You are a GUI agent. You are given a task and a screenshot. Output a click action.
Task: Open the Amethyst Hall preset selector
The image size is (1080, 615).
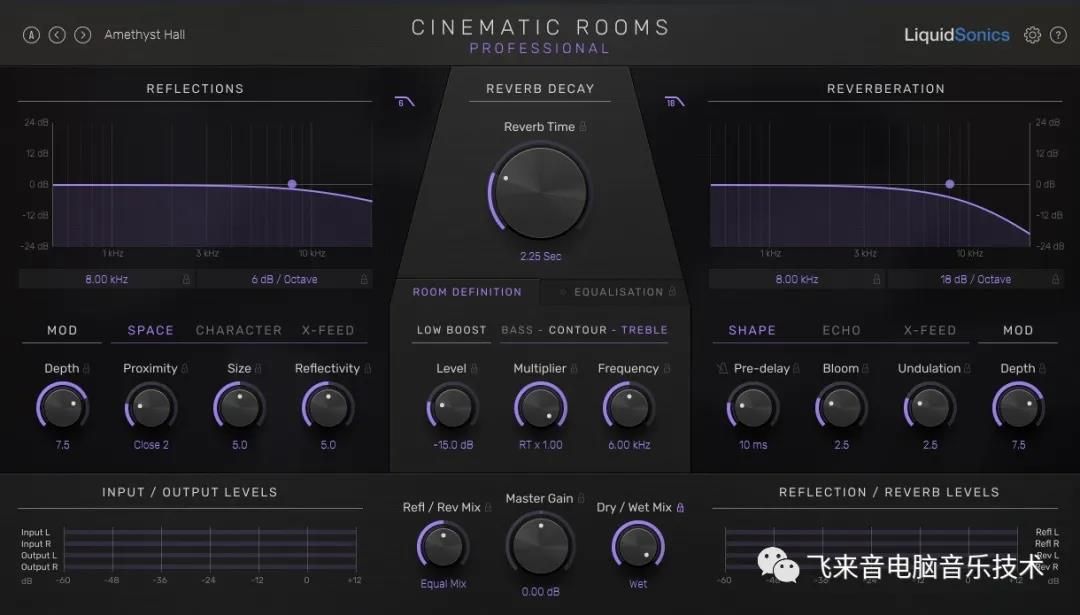145,34
